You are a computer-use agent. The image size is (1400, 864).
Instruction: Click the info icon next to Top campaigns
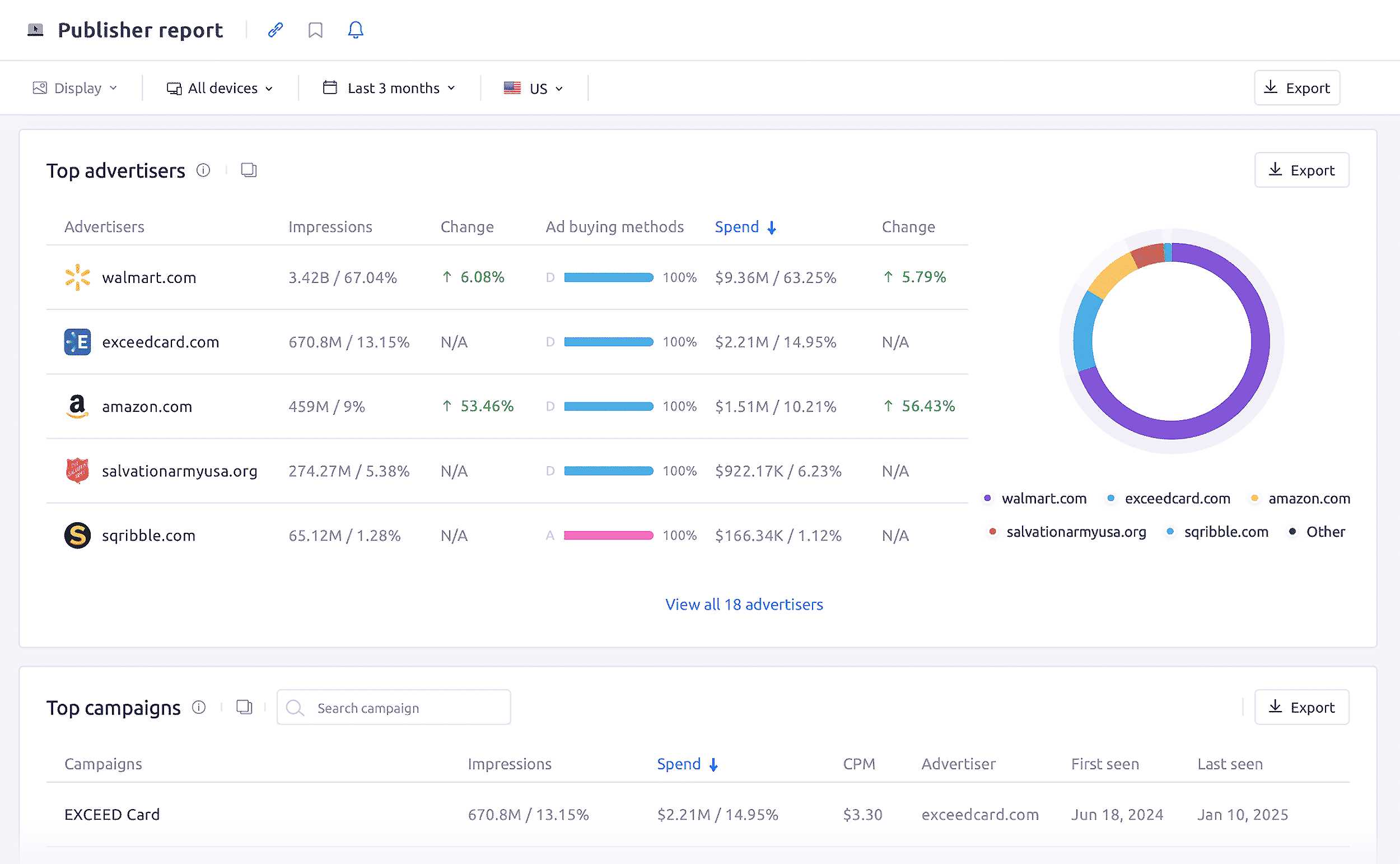click(x=199, y=708)
